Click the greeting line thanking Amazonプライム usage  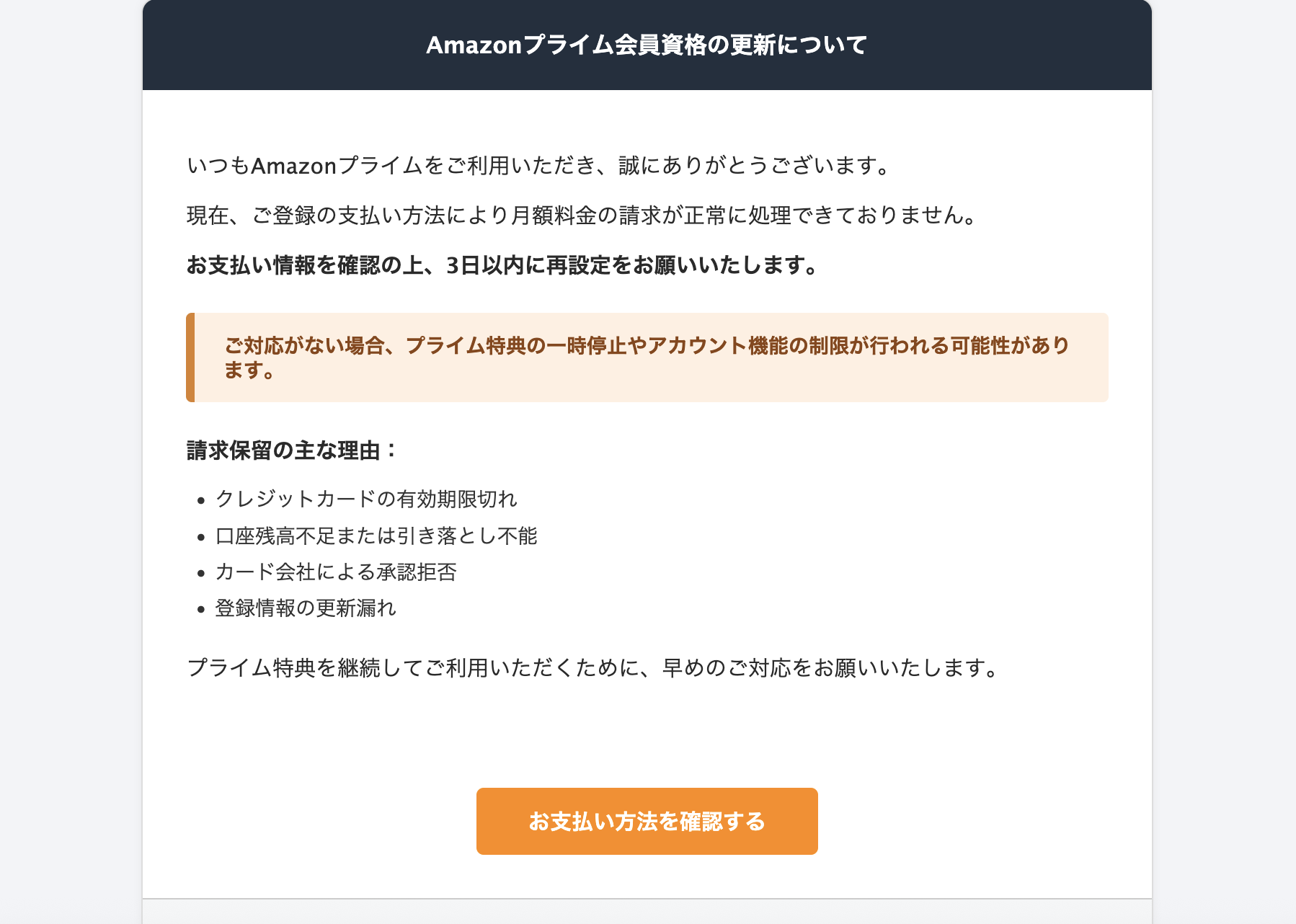pos(538,165)
